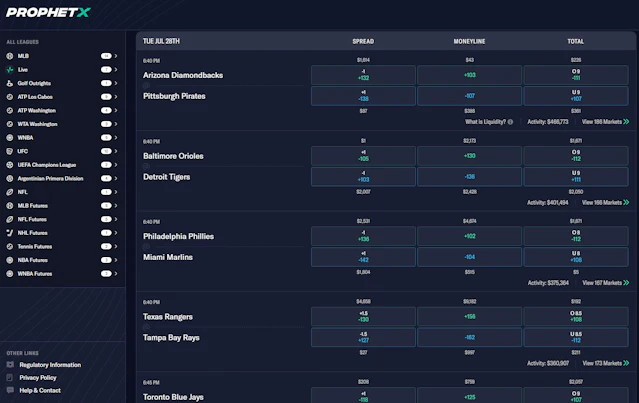Open the Privacy Policy link

click(38, 378)
